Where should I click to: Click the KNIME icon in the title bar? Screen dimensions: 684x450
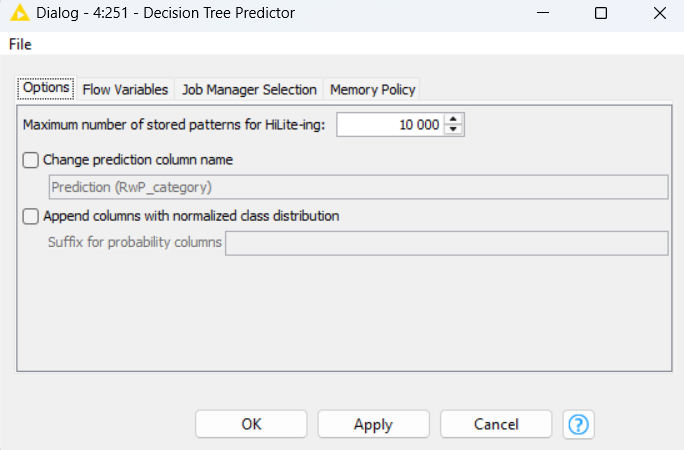click(18, 14)
